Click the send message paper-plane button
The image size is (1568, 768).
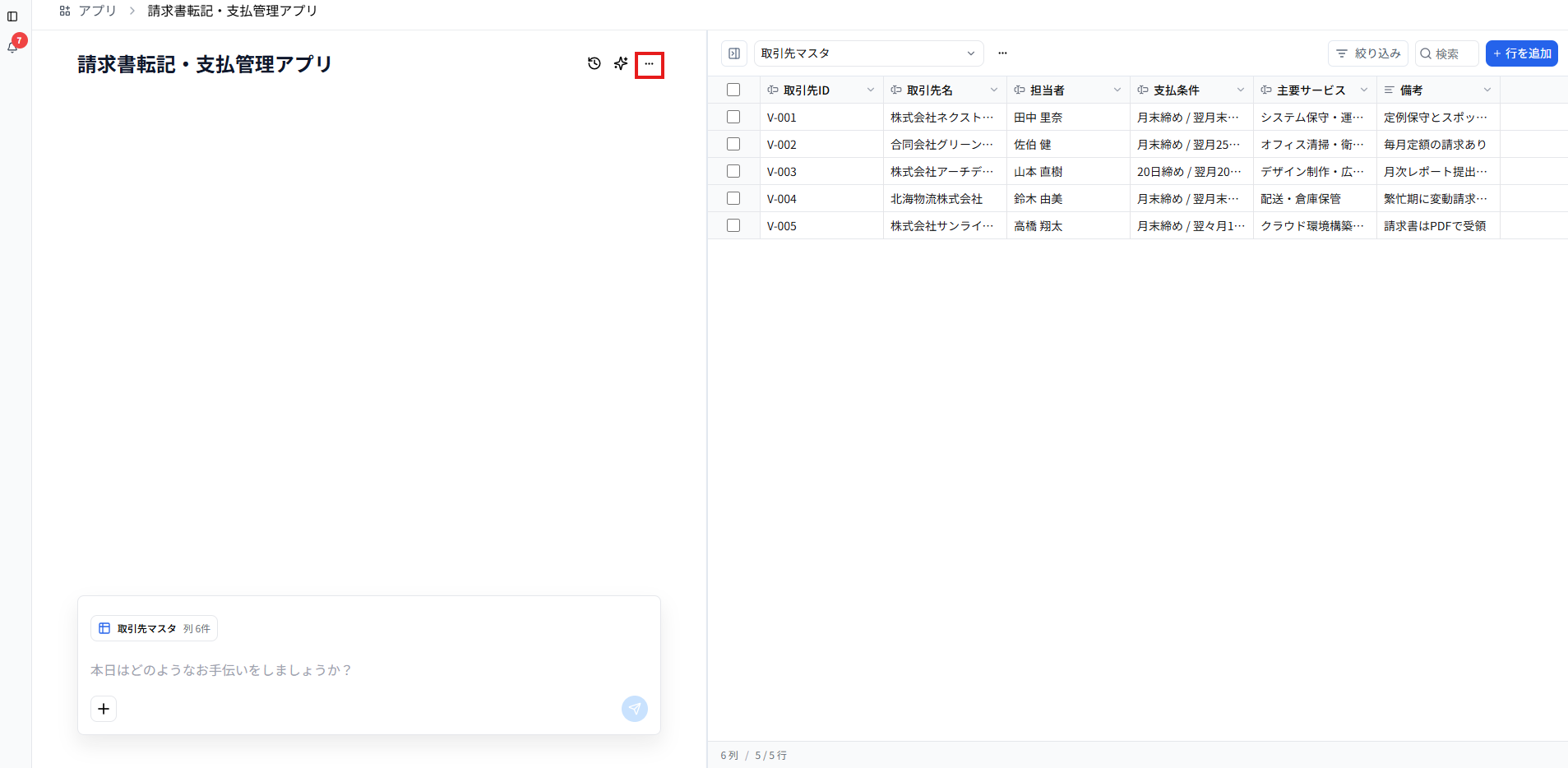(x=635, y=709)
